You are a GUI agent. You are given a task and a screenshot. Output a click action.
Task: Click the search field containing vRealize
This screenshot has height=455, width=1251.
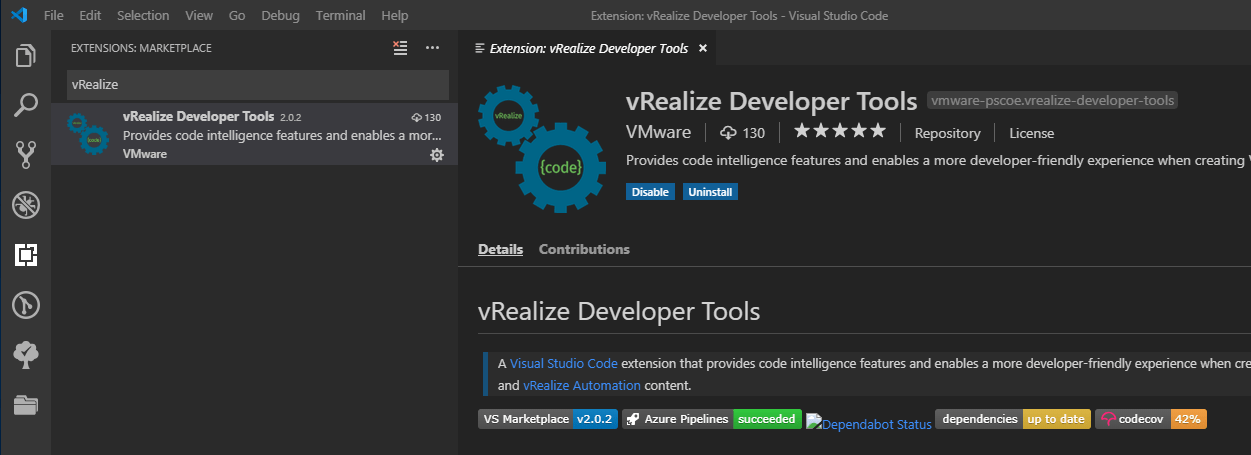257,85
